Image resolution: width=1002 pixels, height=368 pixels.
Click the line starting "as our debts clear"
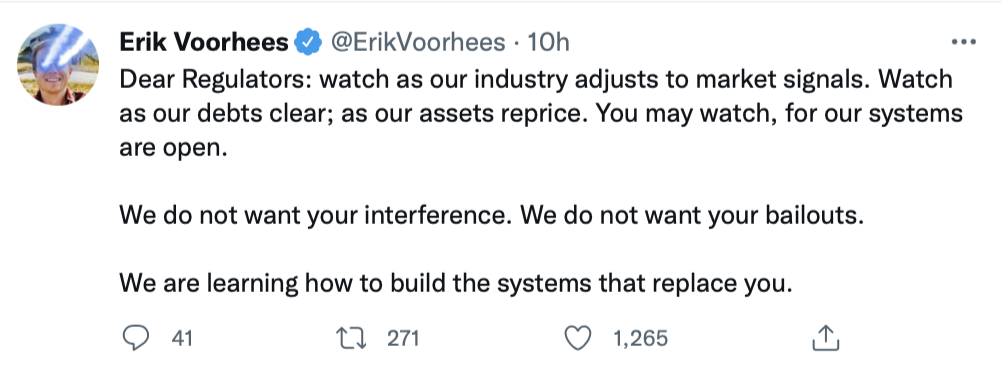[x=541, y=115]
